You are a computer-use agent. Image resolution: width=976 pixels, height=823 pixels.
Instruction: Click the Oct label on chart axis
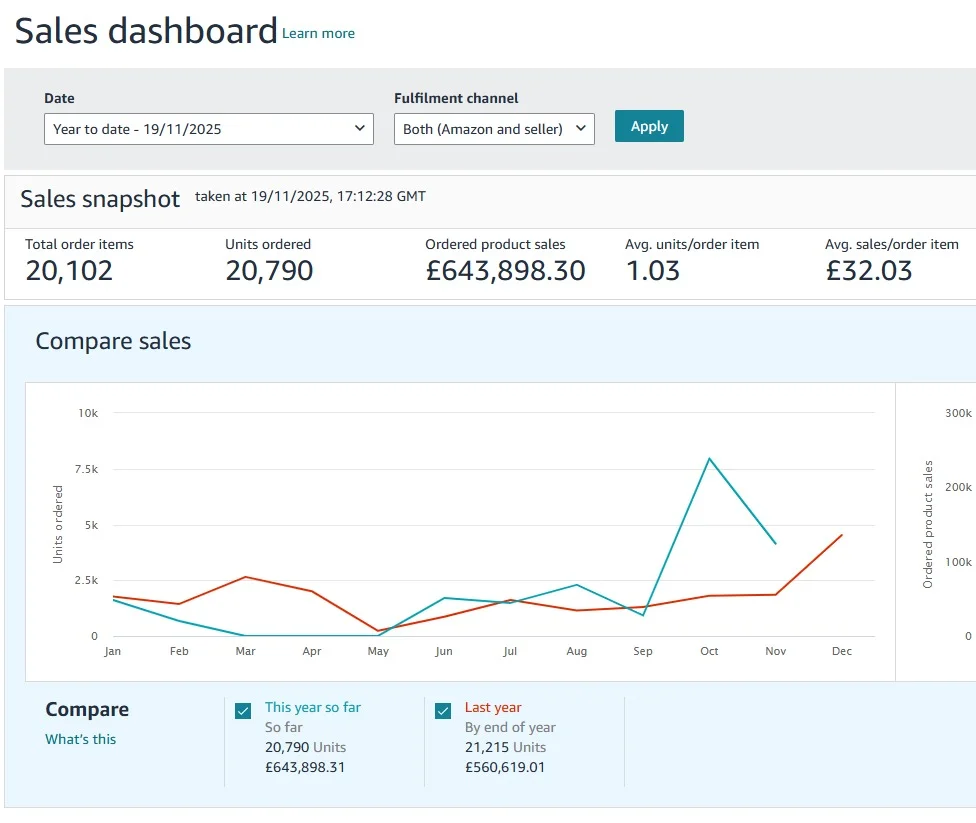click(709, 651)
